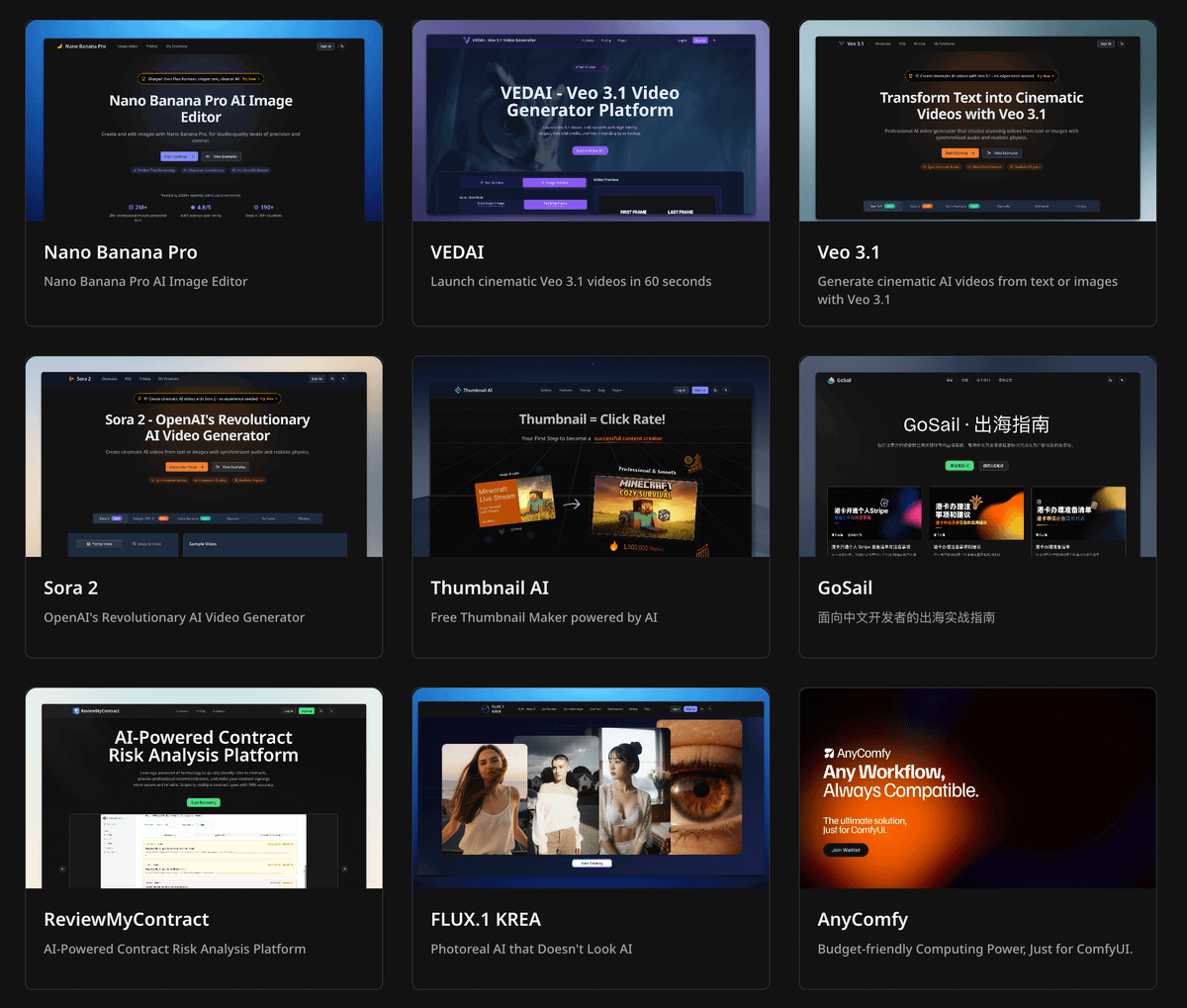This screenshot has height=1008, width=1187.
Task: Click the eye close-up image in FLUX.1 KREA preview
Action: 706,786
